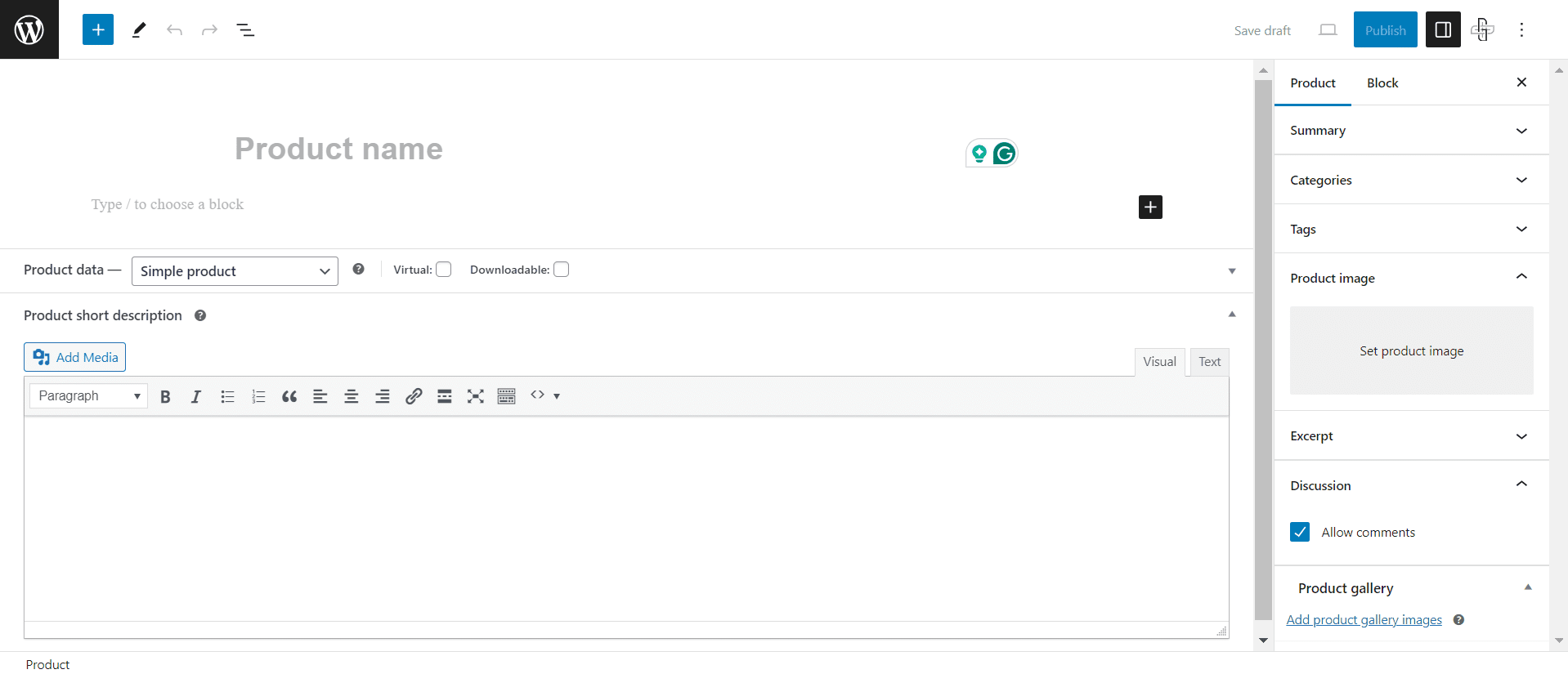
Task: Click the Redo arrow
Action: tap(210, 30)
